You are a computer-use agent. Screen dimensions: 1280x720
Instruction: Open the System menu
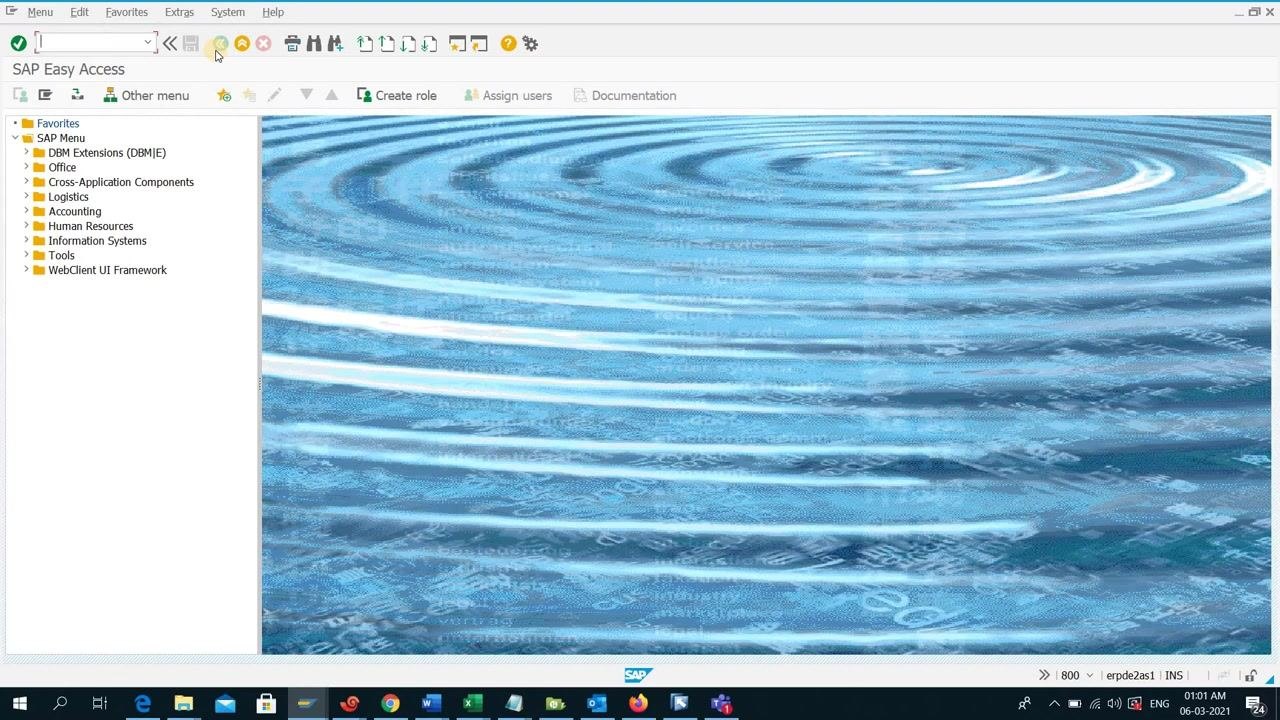coord(228,12)
